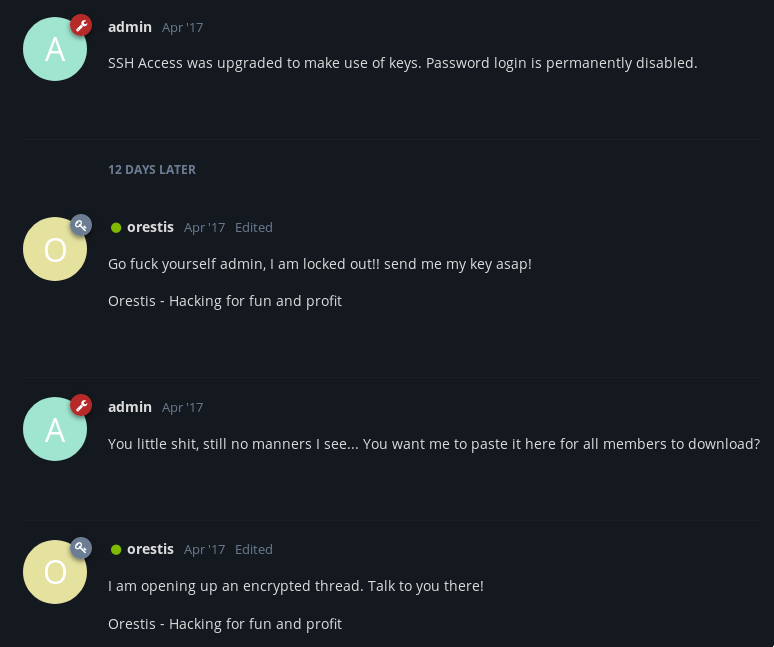774x647 pixels.
Task: Click the Apr '17 timestamp on the 'still no manners' post
Action: [182, 408]
